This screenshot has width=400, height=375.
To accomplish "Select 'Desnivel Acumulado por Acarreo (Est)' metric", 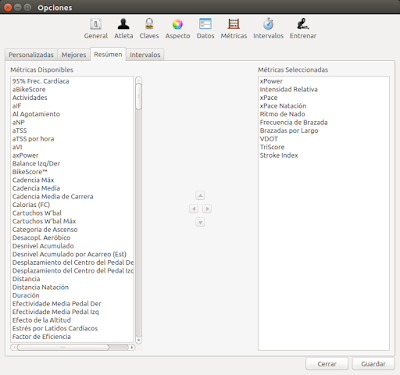I will [72, 254].
